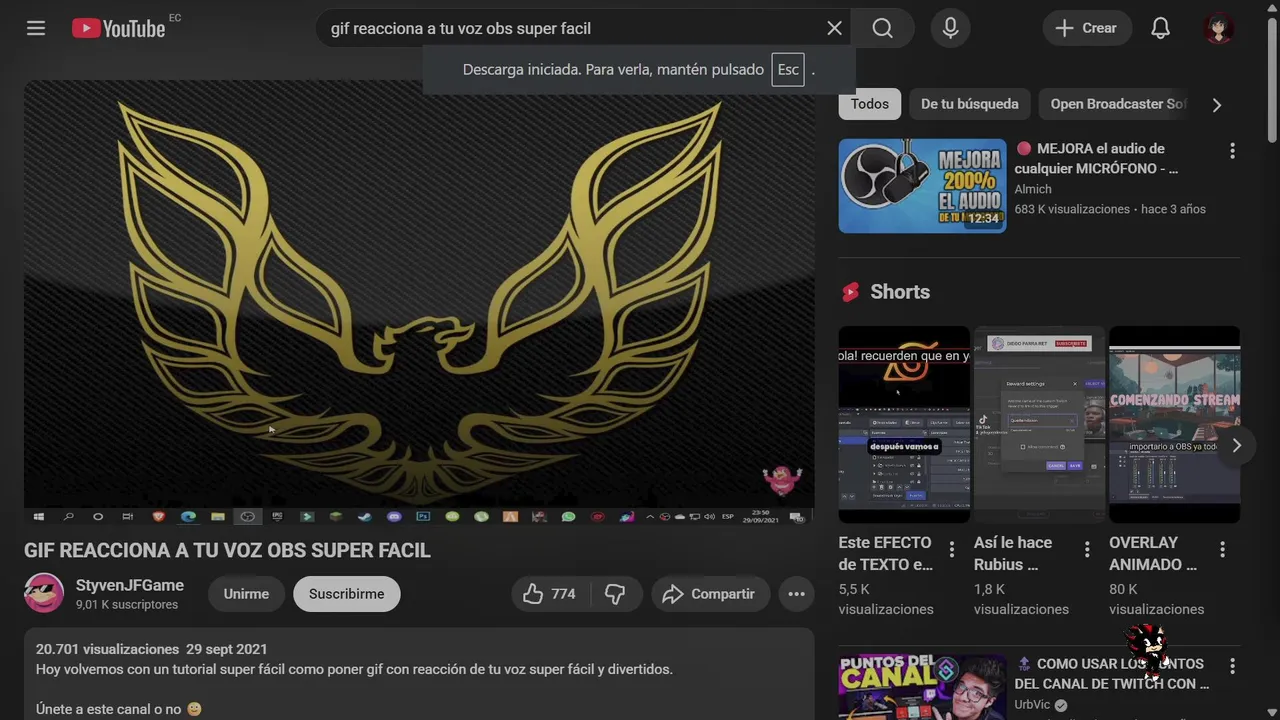Open the PUNTOS DEL CANAL video thumbnail

(922, 687)
